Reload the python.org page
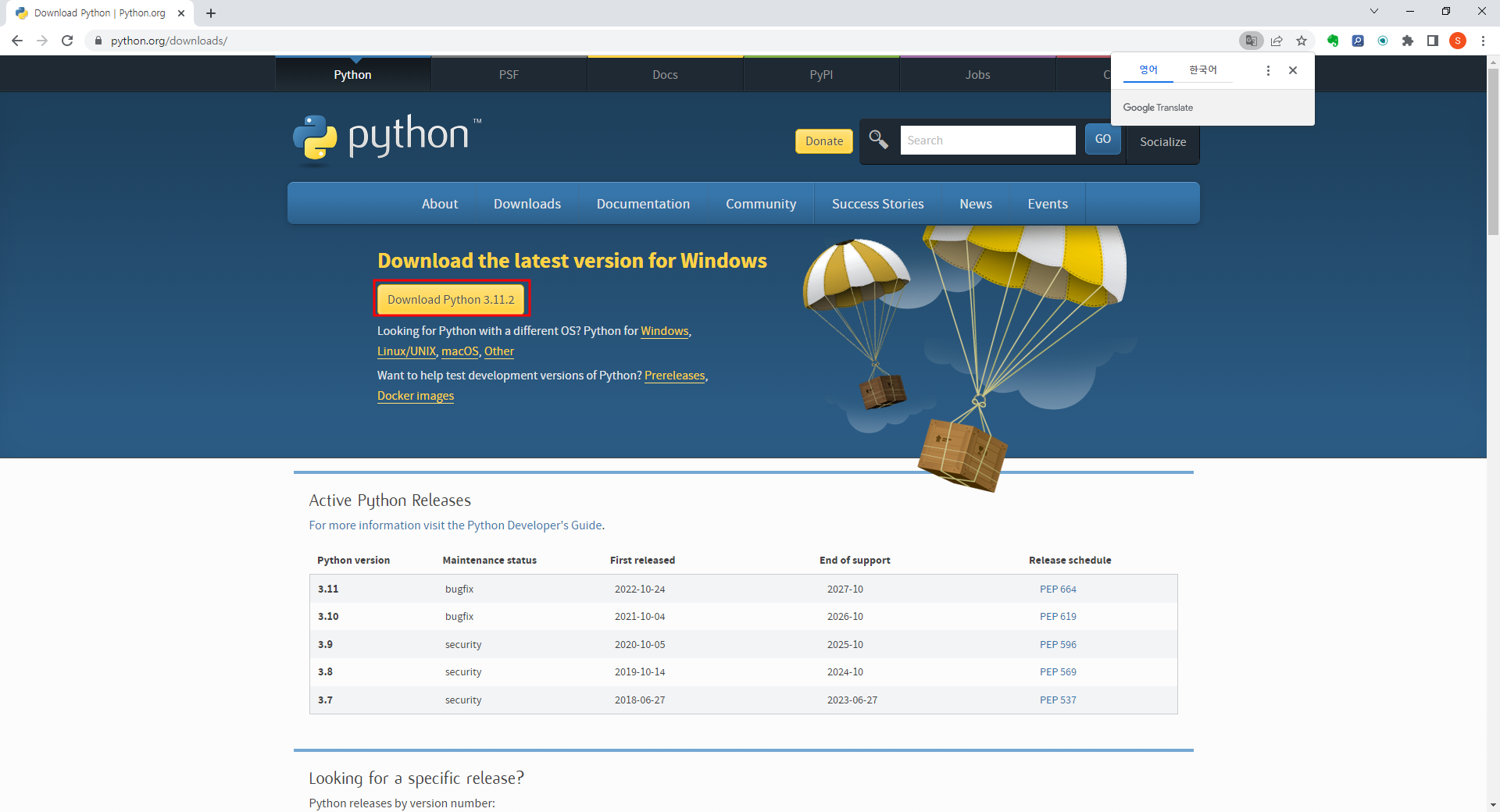Screen dimensions: 1500x812 (x=67, y=41)
